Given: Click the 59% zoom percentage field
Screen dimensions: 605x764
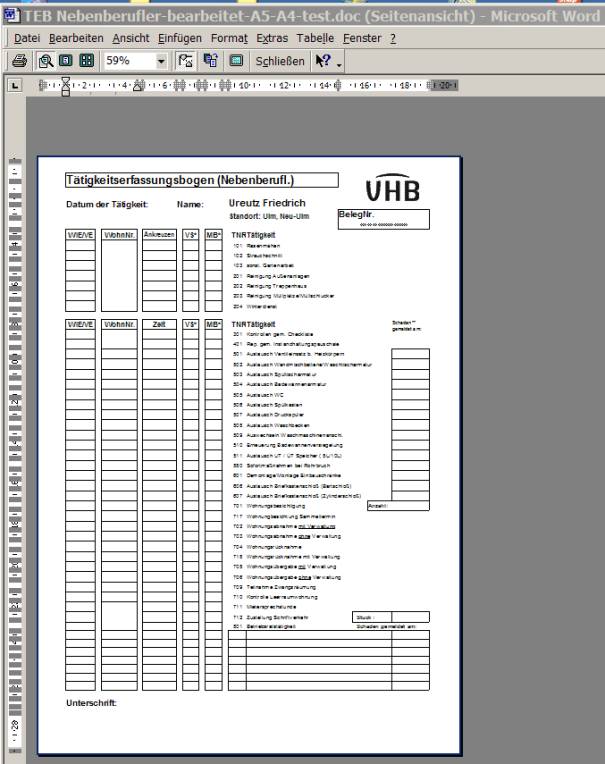Looking at the screenshot, I should (x=129, y=61).
